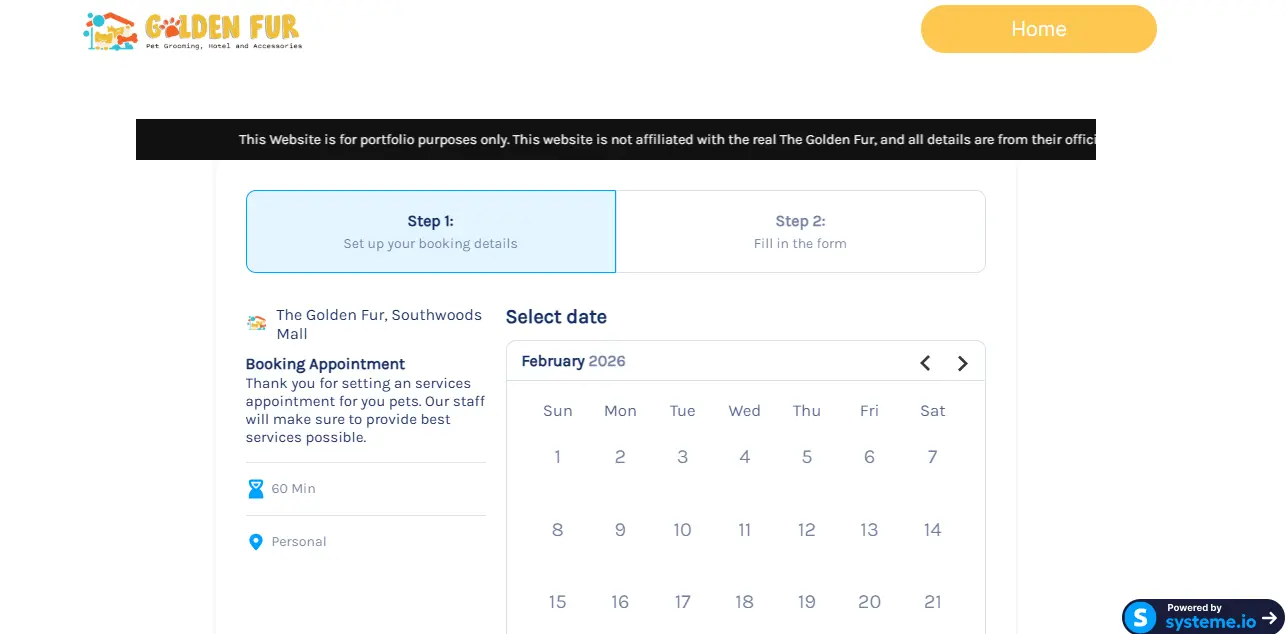1286x634 pixels.
Task: Pick date 16 in calendar
Action: tap(620, 602)
